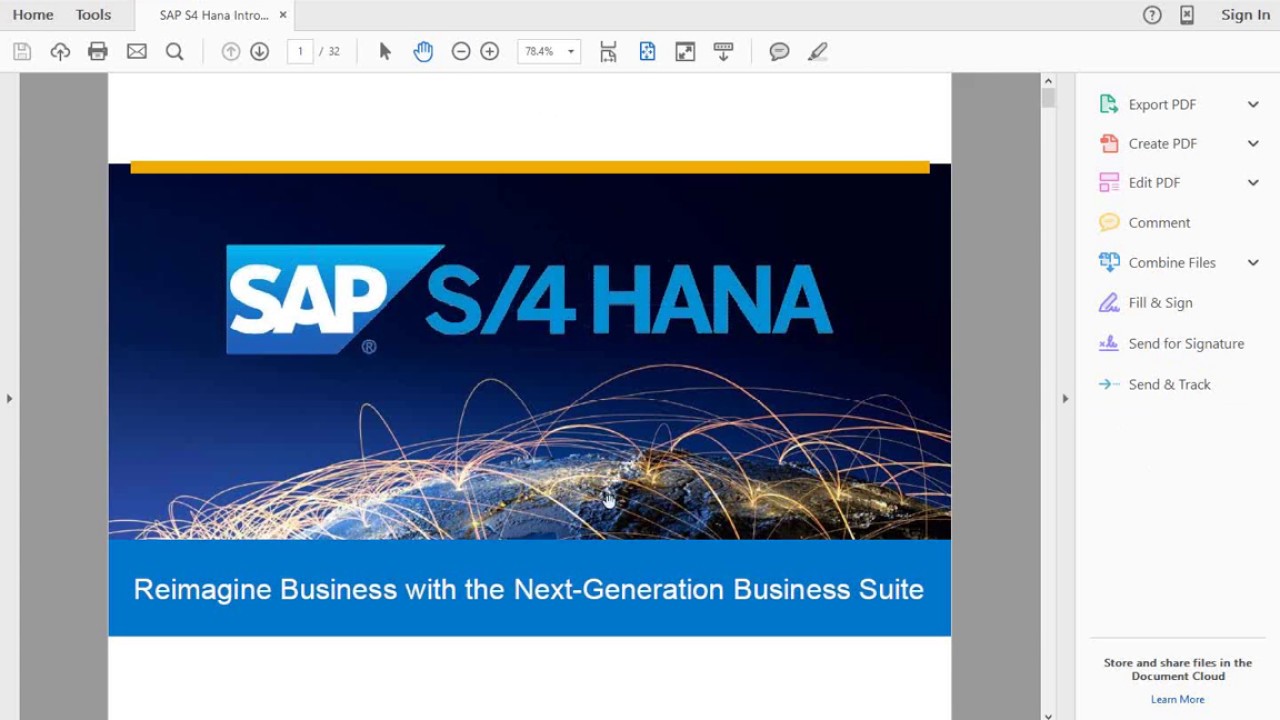Zoom out with the minus icon
The height and width of the screenshot is (720, 1280).
pos(461,52)
